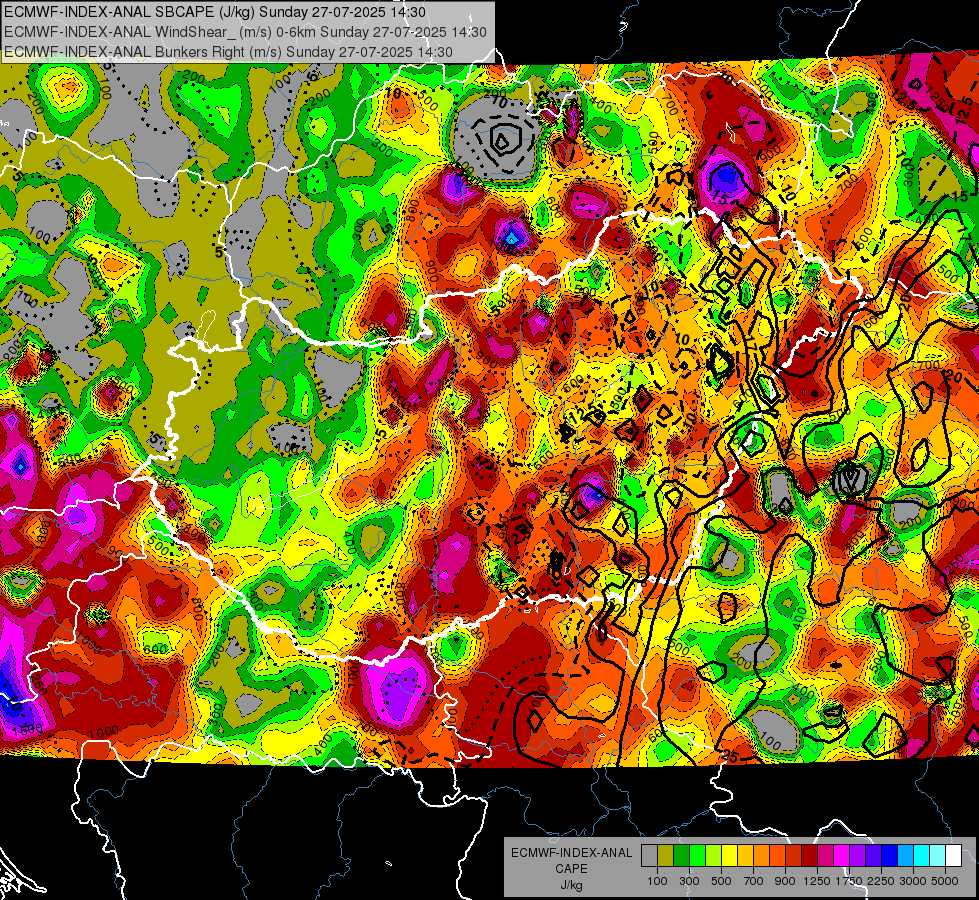The width and height of the screenshot is (979, 900).
Task: Select the cyan legend swatch after 3000
Action: click(922, 856)
